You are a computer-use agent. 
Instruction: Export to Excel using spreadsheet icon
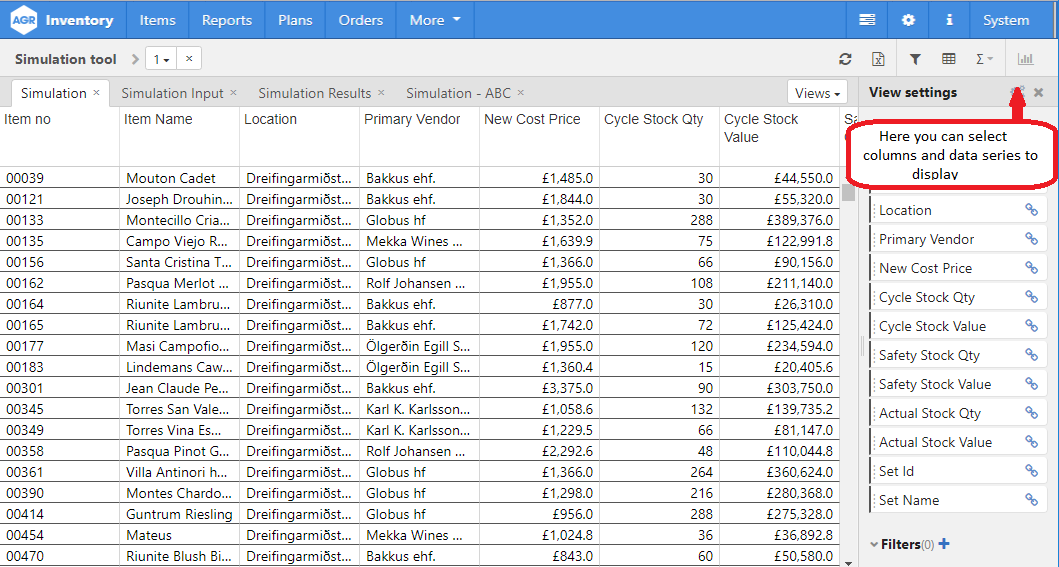tap(878, 59)
